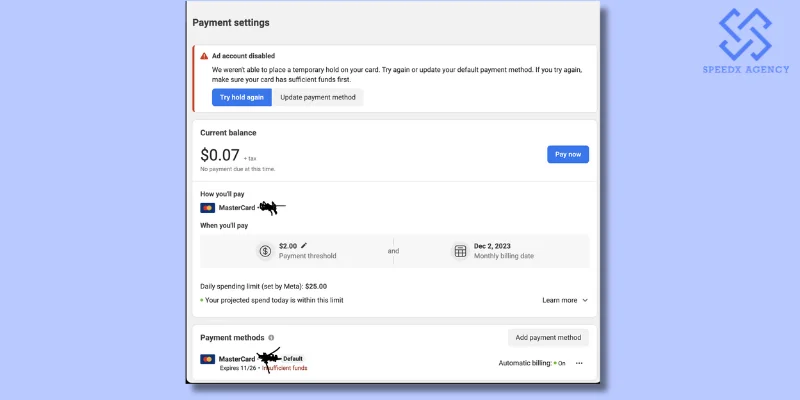
Task: Click the Default badge on the MasterCard
Action: click(292, 358)
